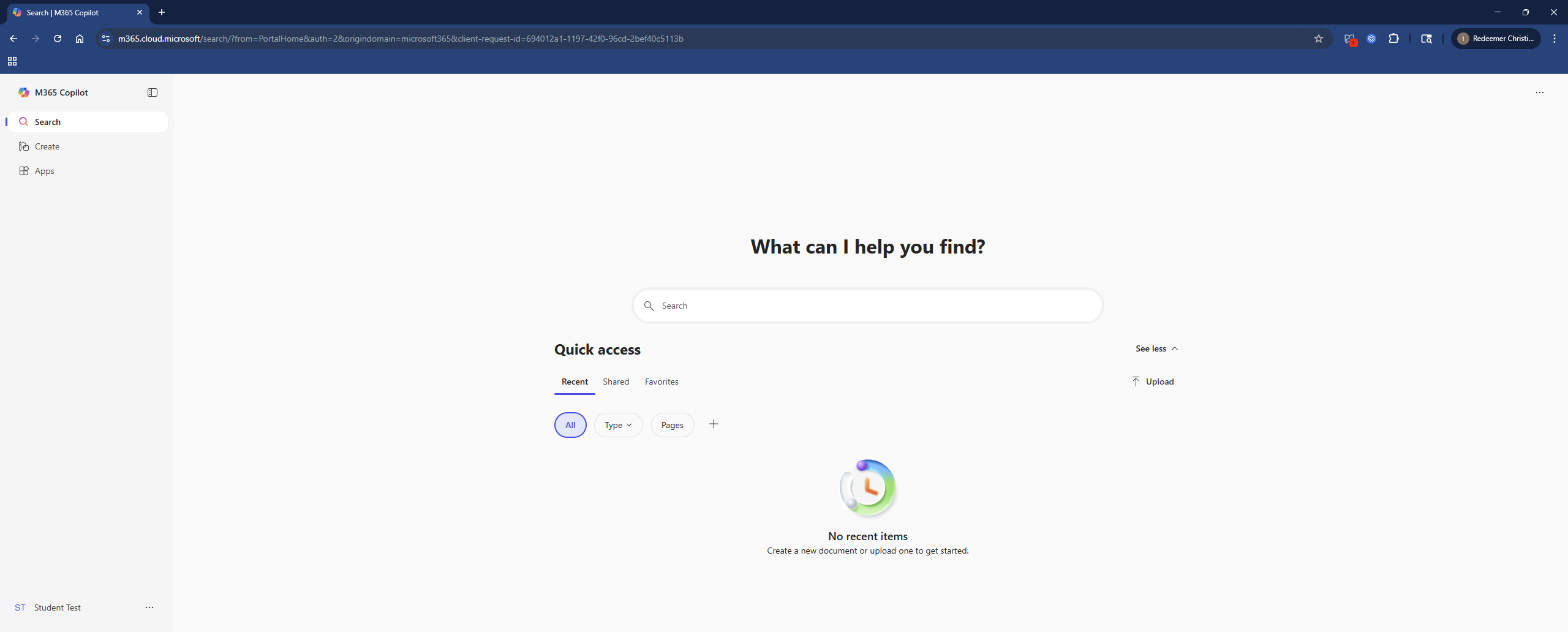Click the Student Test account entry
1568x632 pixels.
(57, 608)
